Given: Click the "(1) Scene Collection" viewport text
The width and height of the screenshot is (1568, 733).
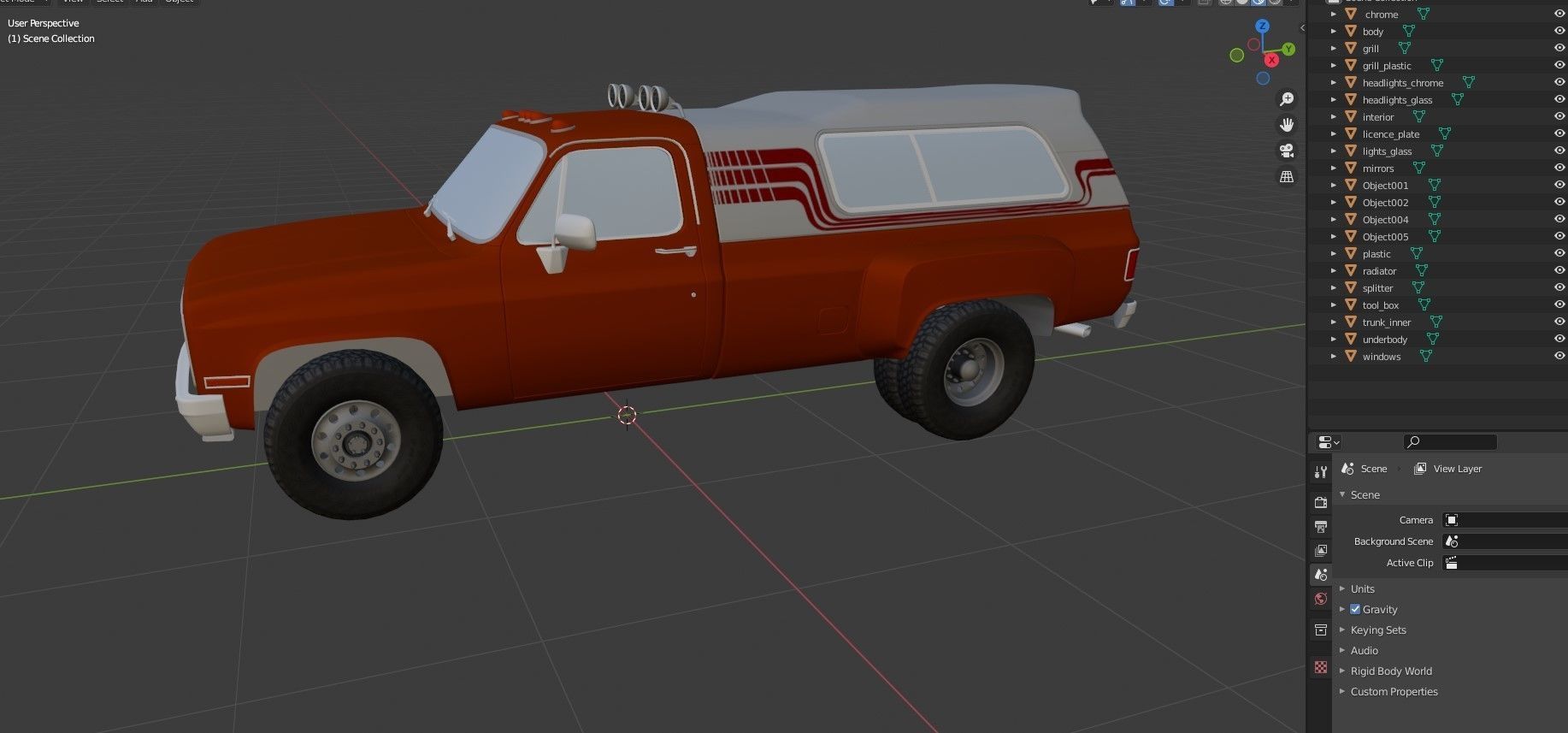Looking at the screenshot, I should [x=51, y=38].
